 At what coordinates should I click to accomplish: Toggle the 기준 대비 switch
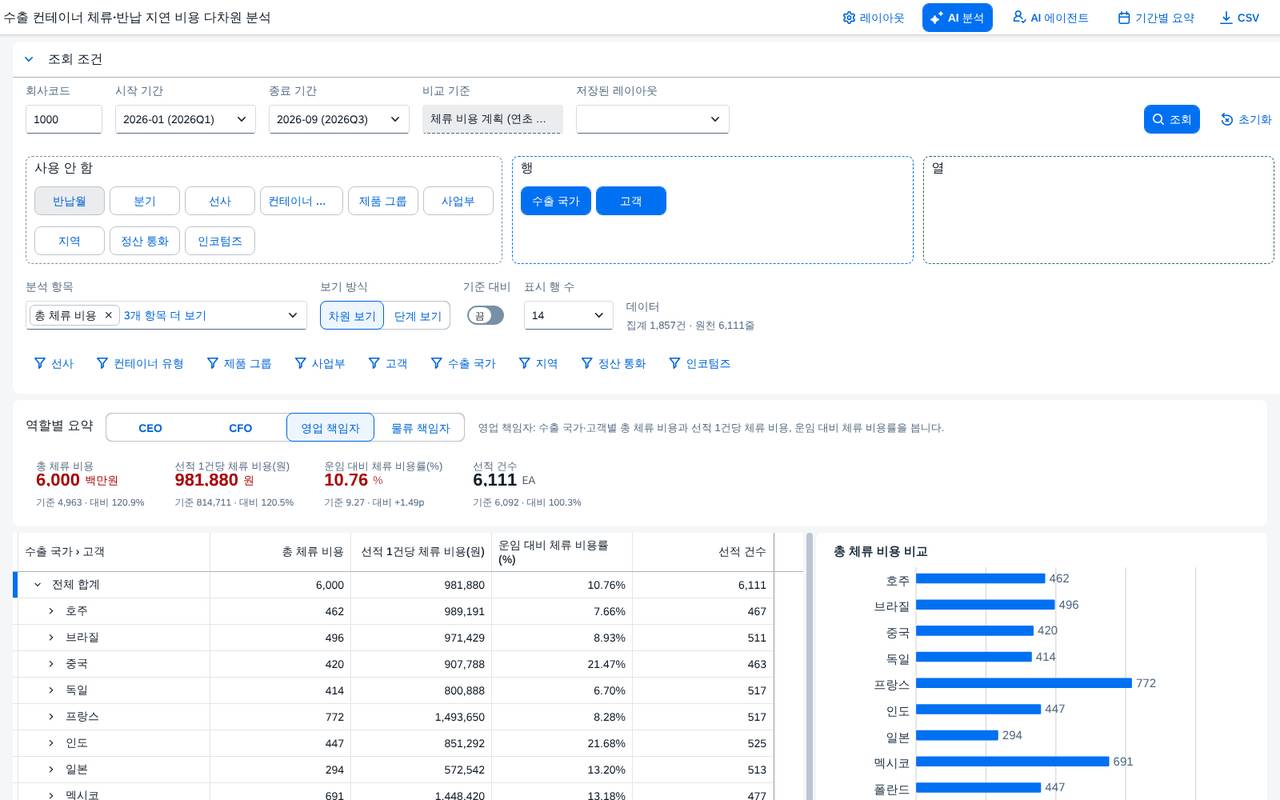click(486, 315)
